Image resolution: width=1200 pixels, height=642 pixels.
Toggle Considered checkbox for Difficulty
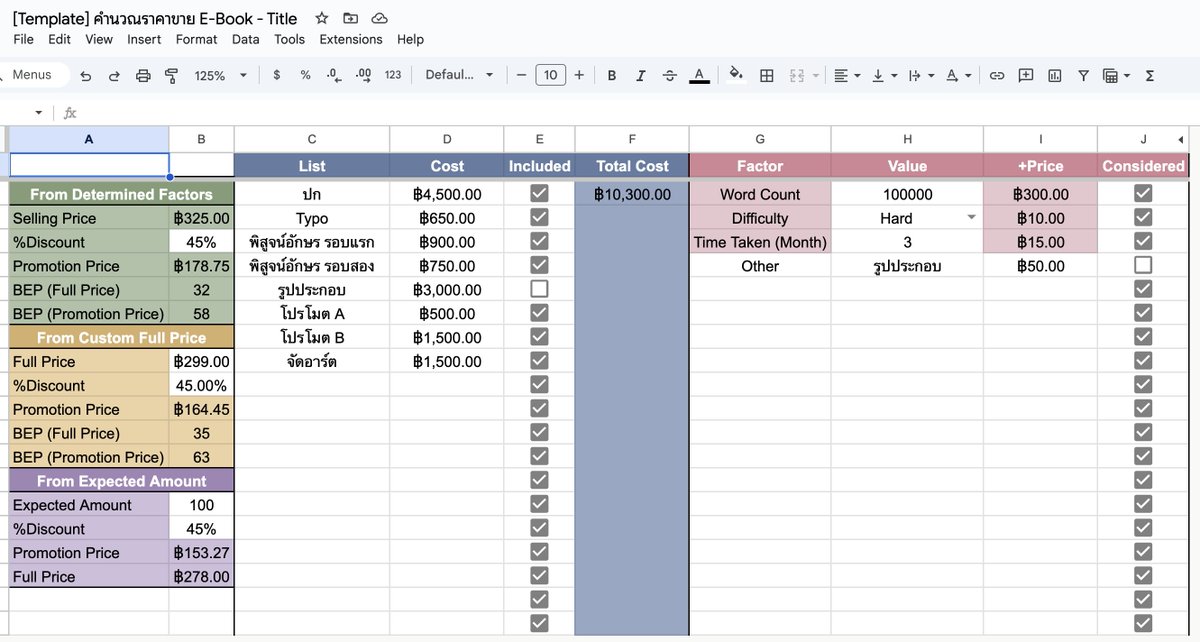pos(1143,217)
